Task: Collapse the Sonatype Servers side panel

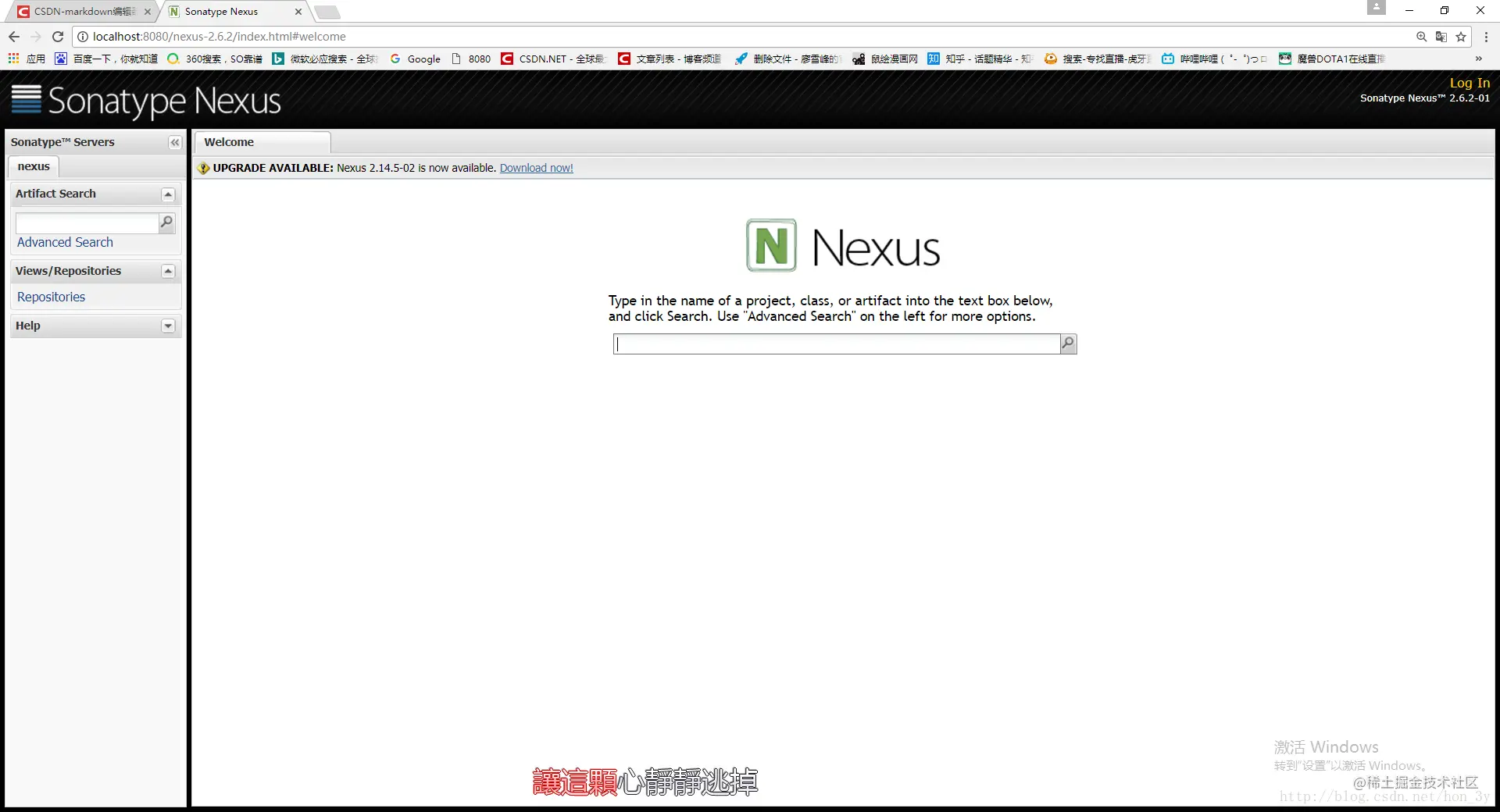Action: (x=175, y=142)
